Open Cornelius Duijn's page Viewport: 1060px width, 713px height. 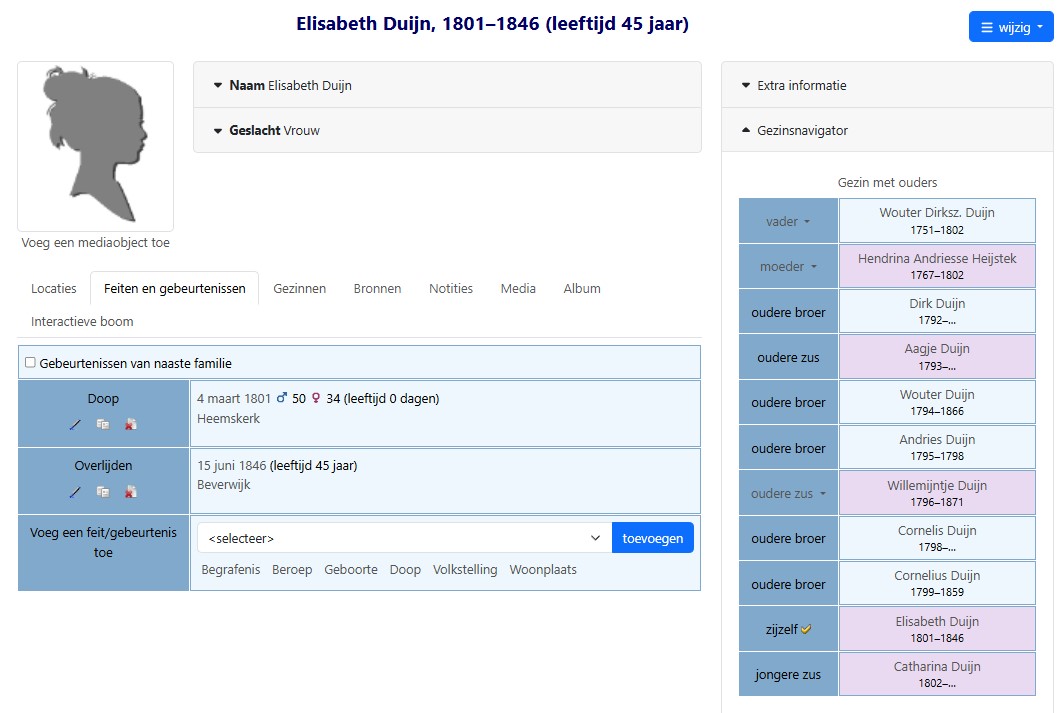(937, 576)
